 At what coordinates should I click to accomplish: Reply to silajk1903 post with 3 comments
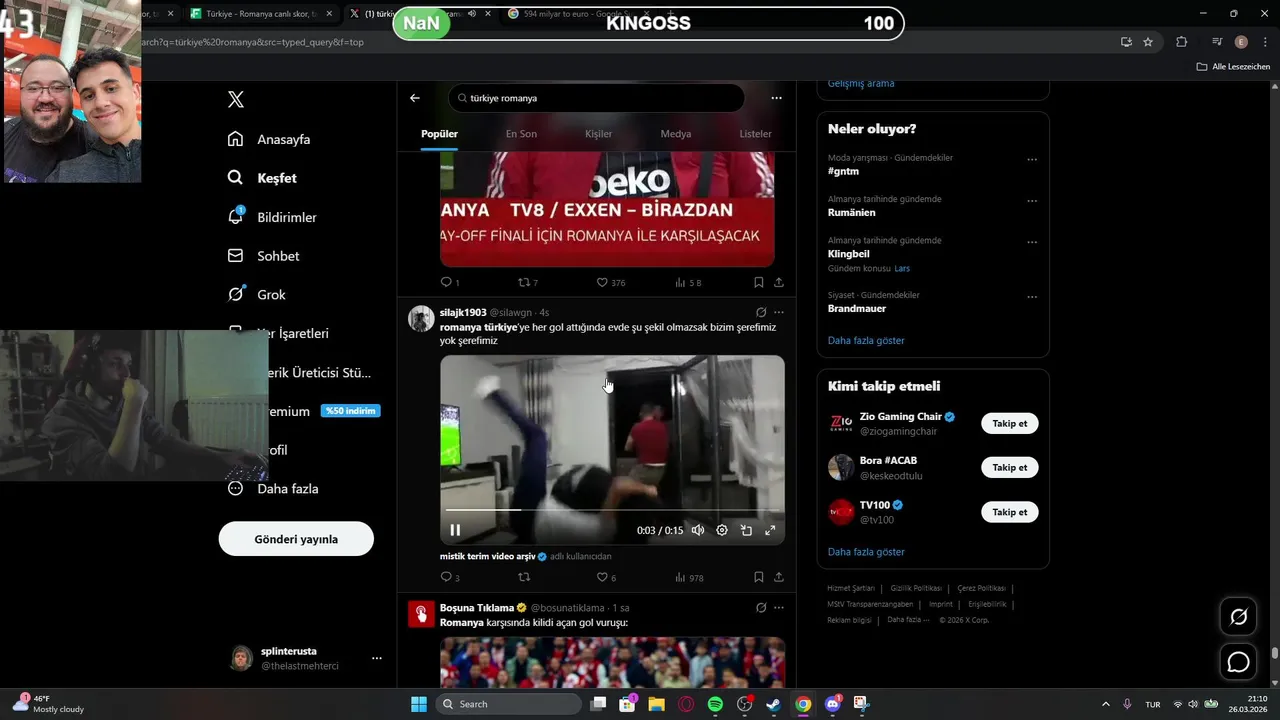(450, 577)
